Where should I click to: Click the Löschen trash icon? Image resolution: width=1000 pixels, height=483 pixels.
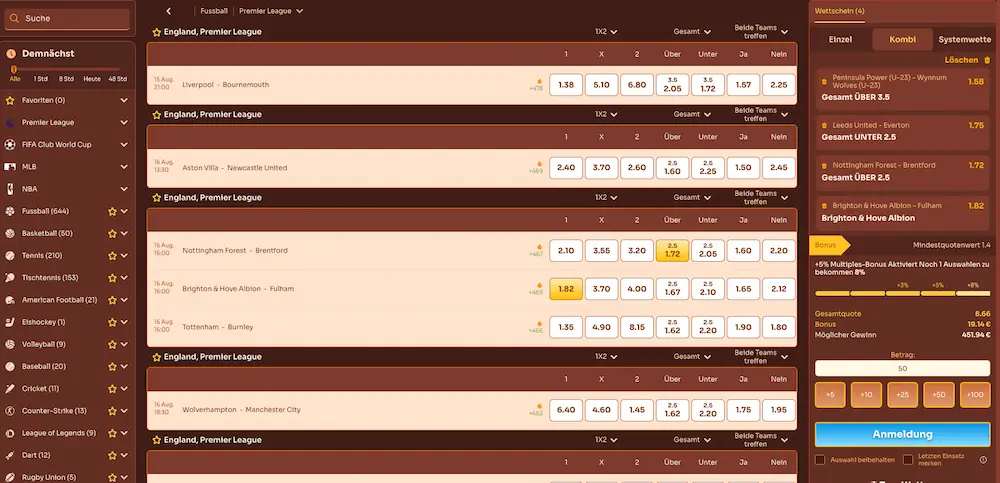[x=987, y=60]
